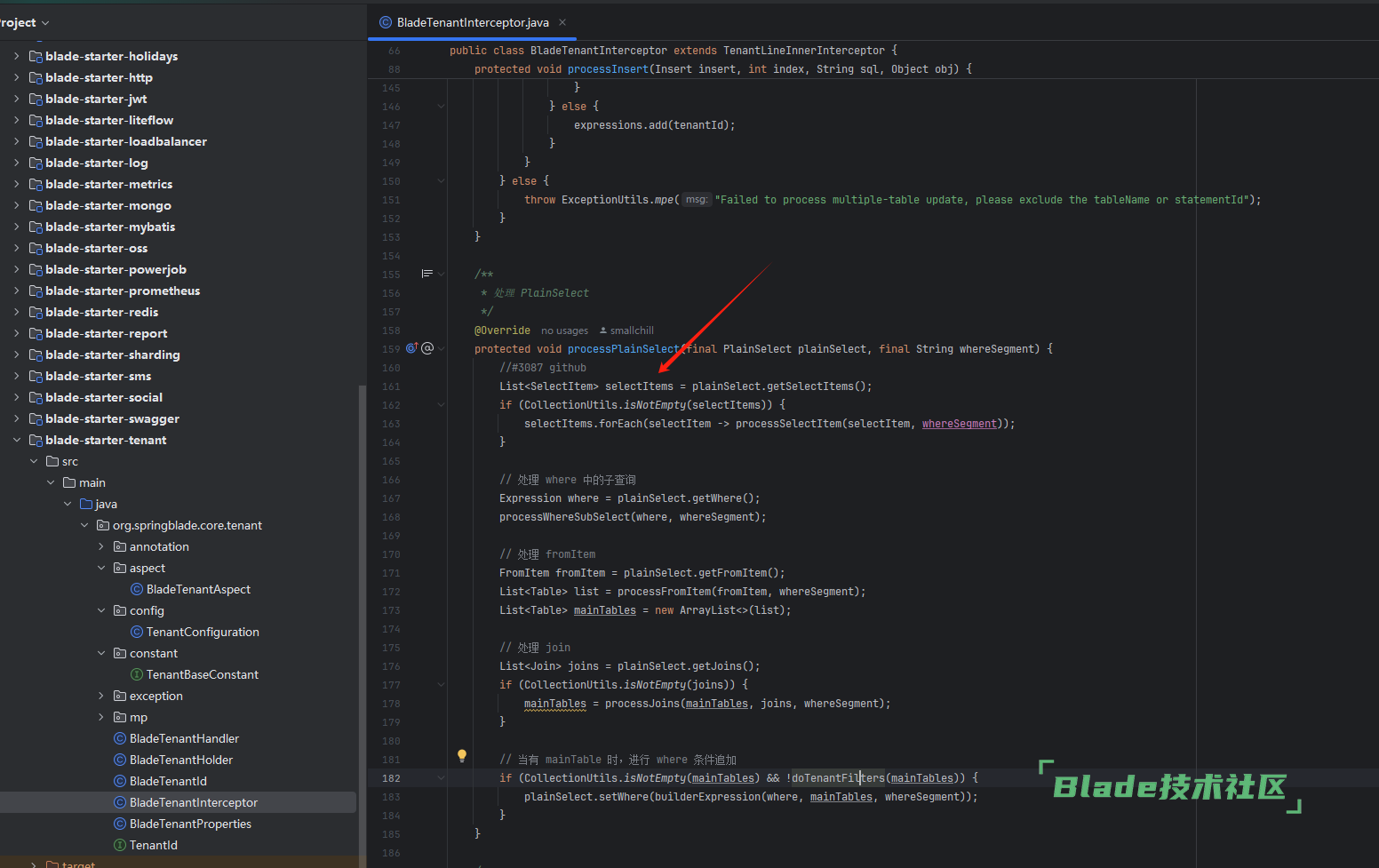Expand the mp package
The width and height of the screenshot is (1379, 868).
[101, 717]
